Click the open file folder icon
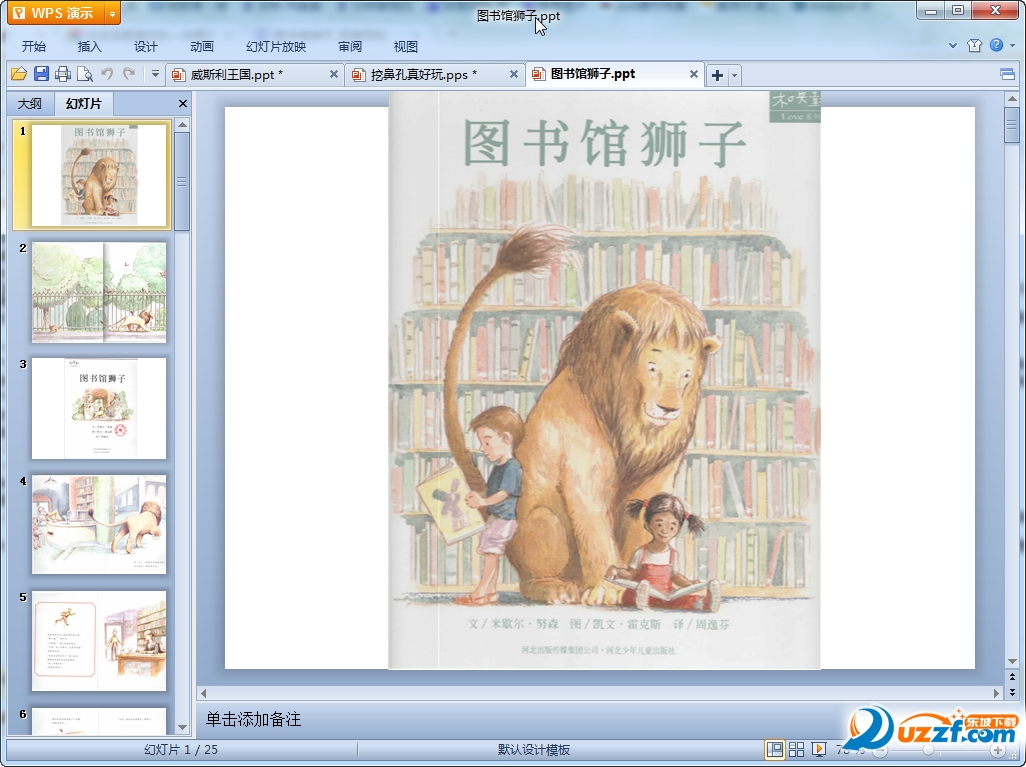Screen dimensions: 1026x767 click(x=19, y=74)
